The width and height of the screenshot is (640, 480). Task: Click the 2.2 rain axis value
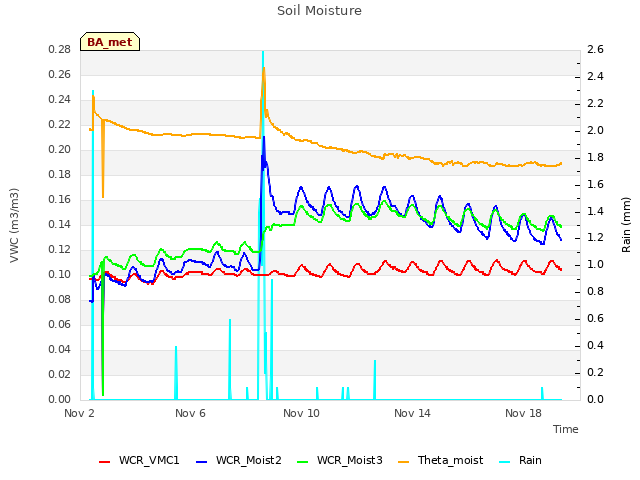click(x=595, y=104)
